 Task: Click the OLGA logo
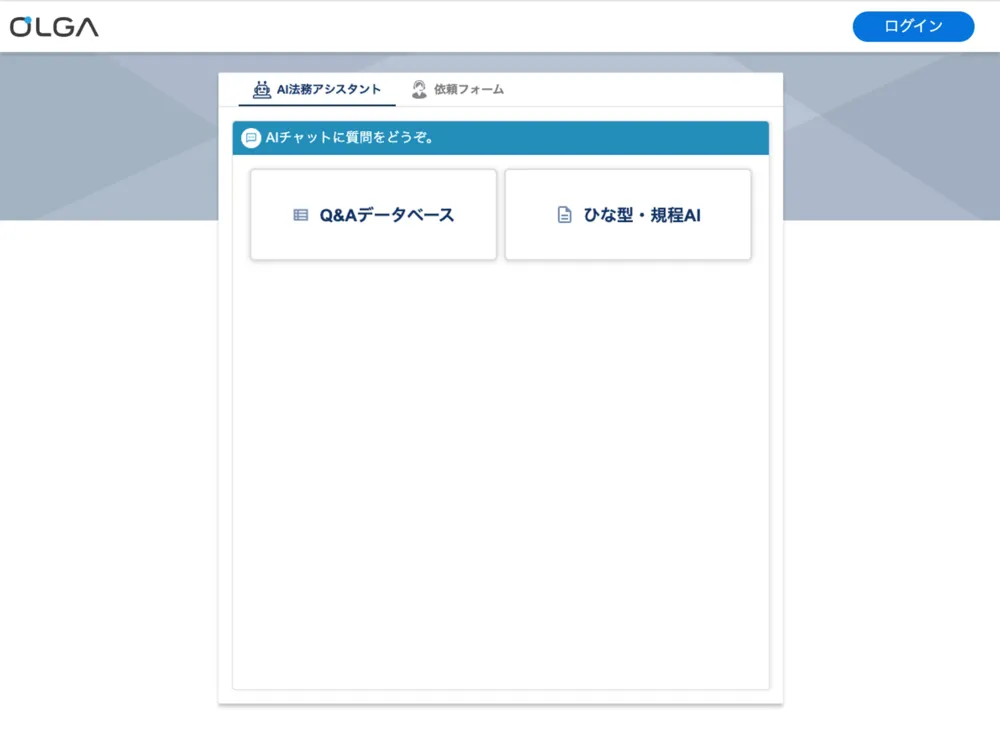pyautogui.click(x=55, y=27)
